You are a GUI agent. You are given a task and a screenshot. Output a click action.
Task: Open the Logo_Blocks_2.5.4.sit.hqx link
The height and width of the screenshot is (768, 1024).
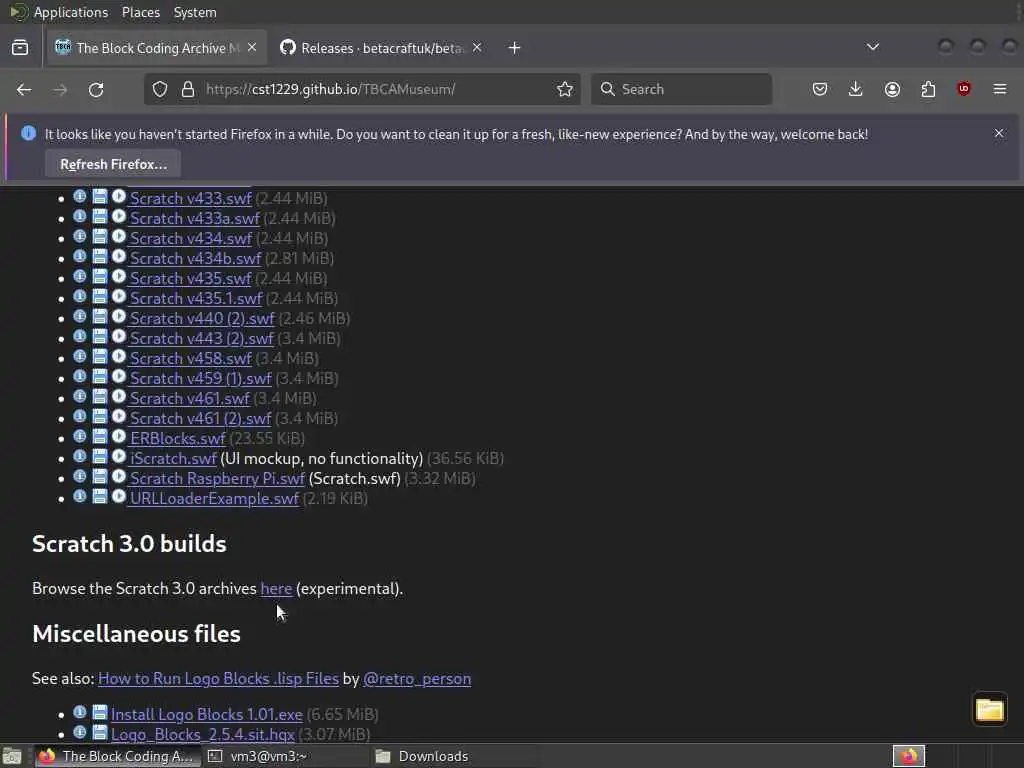[202, 735]
